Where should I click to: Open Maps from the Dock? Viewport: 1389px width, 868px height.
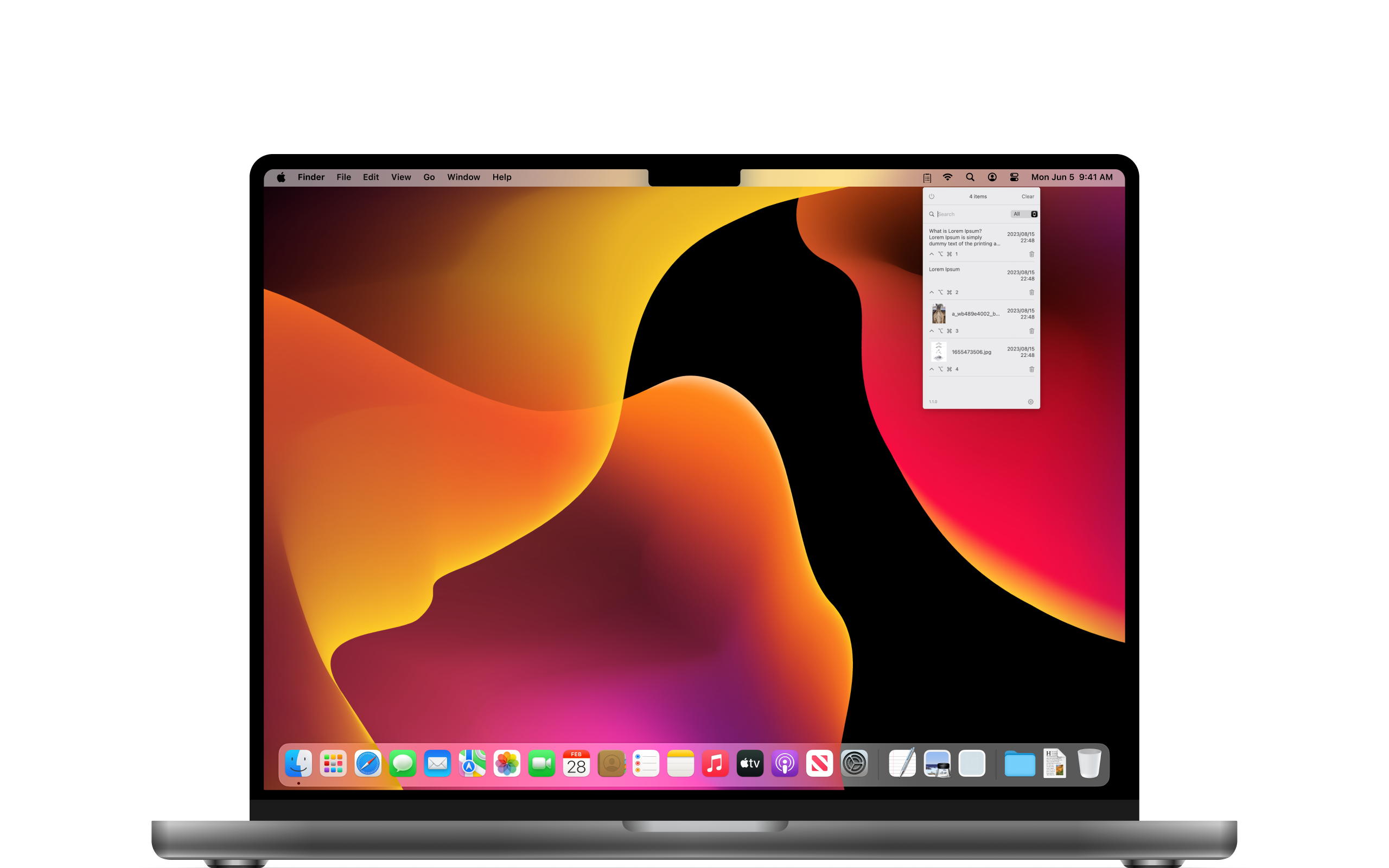(472, 763)
